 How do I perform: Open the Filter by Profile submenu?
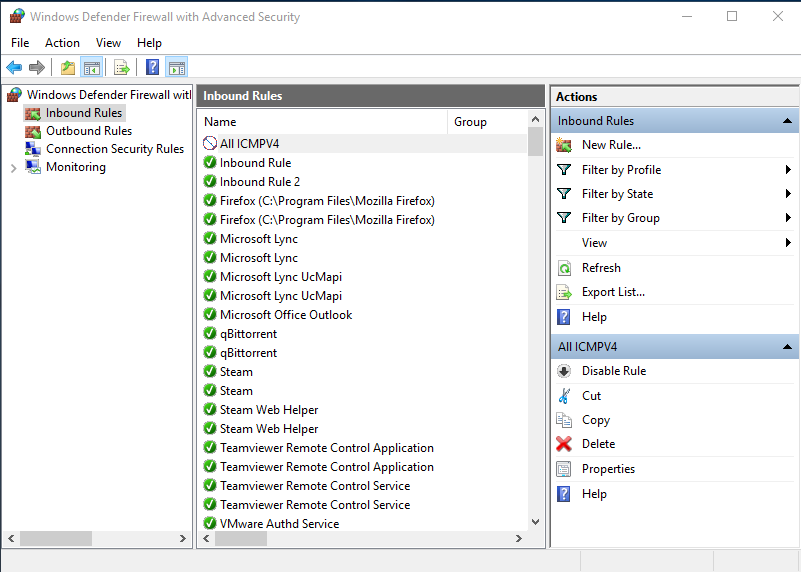(621, 170)
